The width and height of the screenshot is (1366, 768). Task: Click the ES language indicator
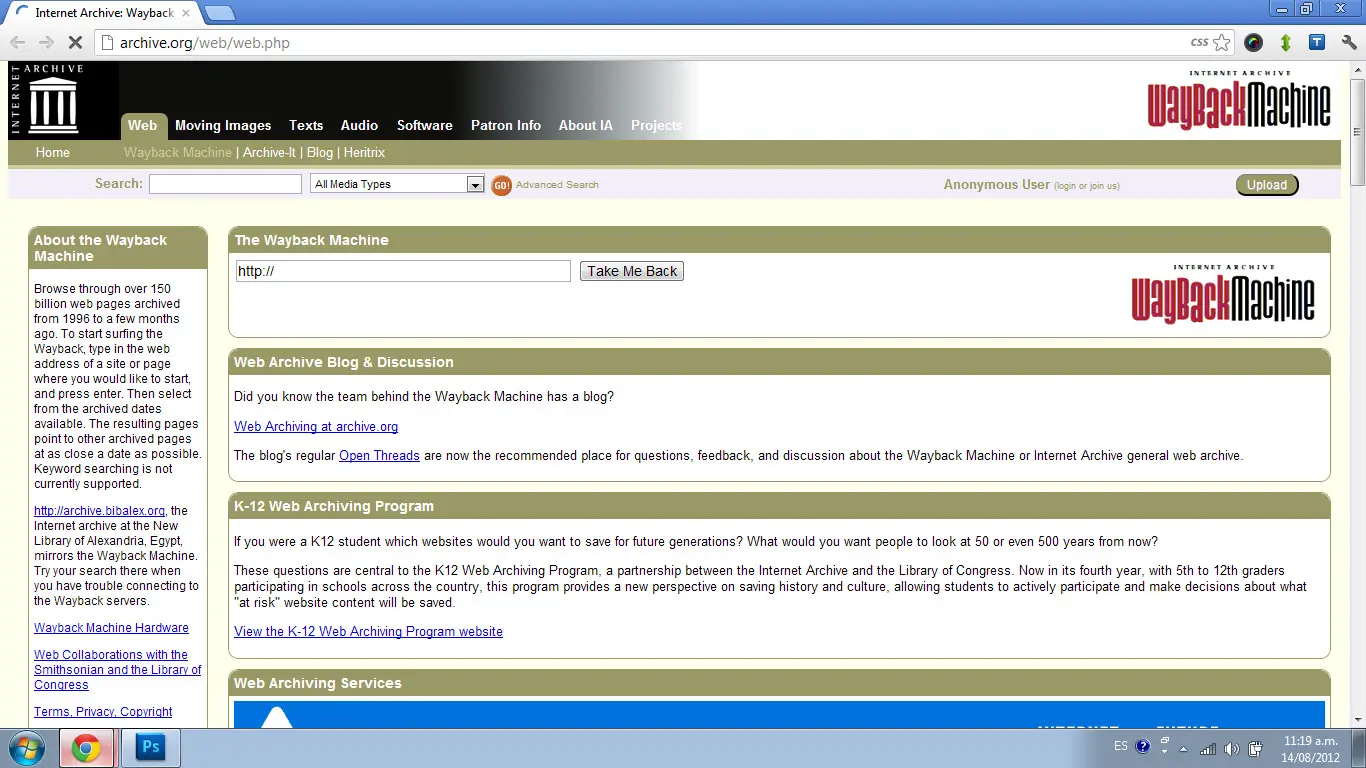tap(1120, 746)
